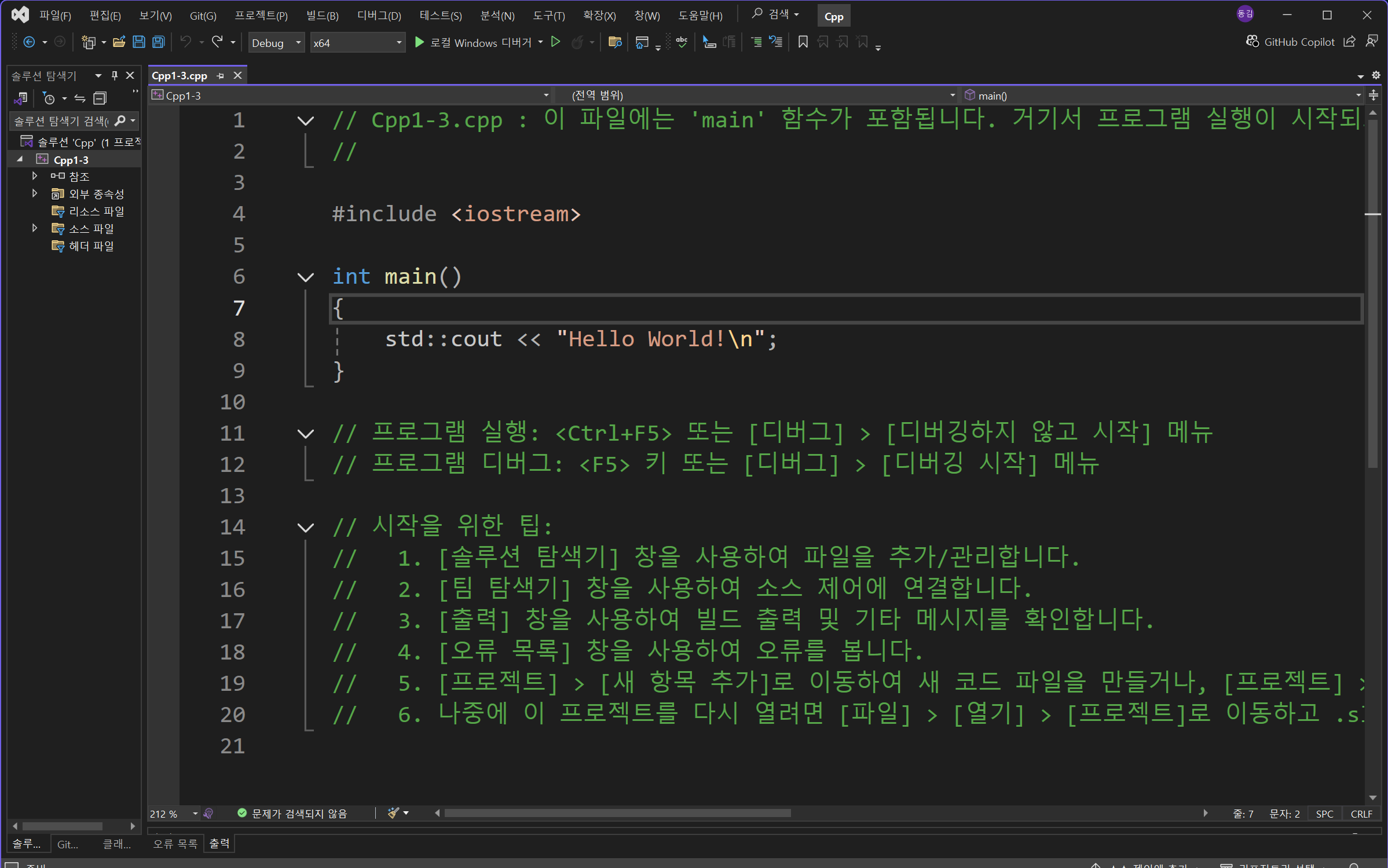The height and width of the screenshot is (868, 1388).
Task: Expand the 소스 파일 folder node
Action: click(x=35, y=228)
